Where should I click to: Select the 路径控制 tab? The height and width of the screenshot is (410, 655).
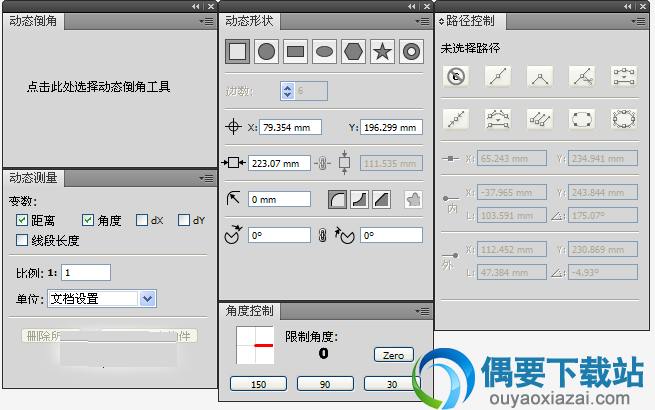tap(470, 21)
